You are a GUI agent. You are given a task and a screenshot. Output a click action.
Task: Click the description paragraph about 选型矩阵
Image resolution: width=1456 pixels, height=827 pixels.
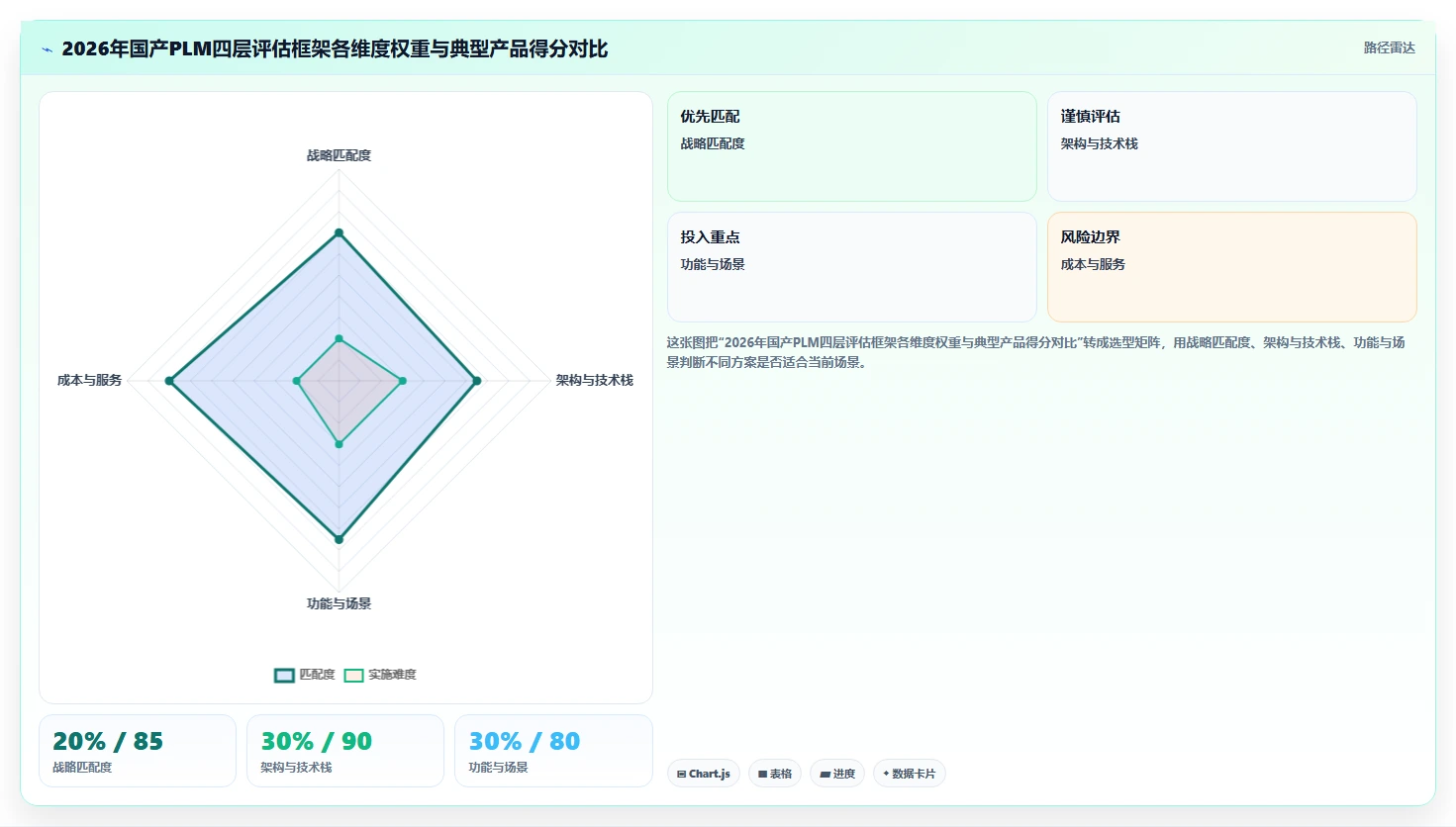tap(1035, 352)
